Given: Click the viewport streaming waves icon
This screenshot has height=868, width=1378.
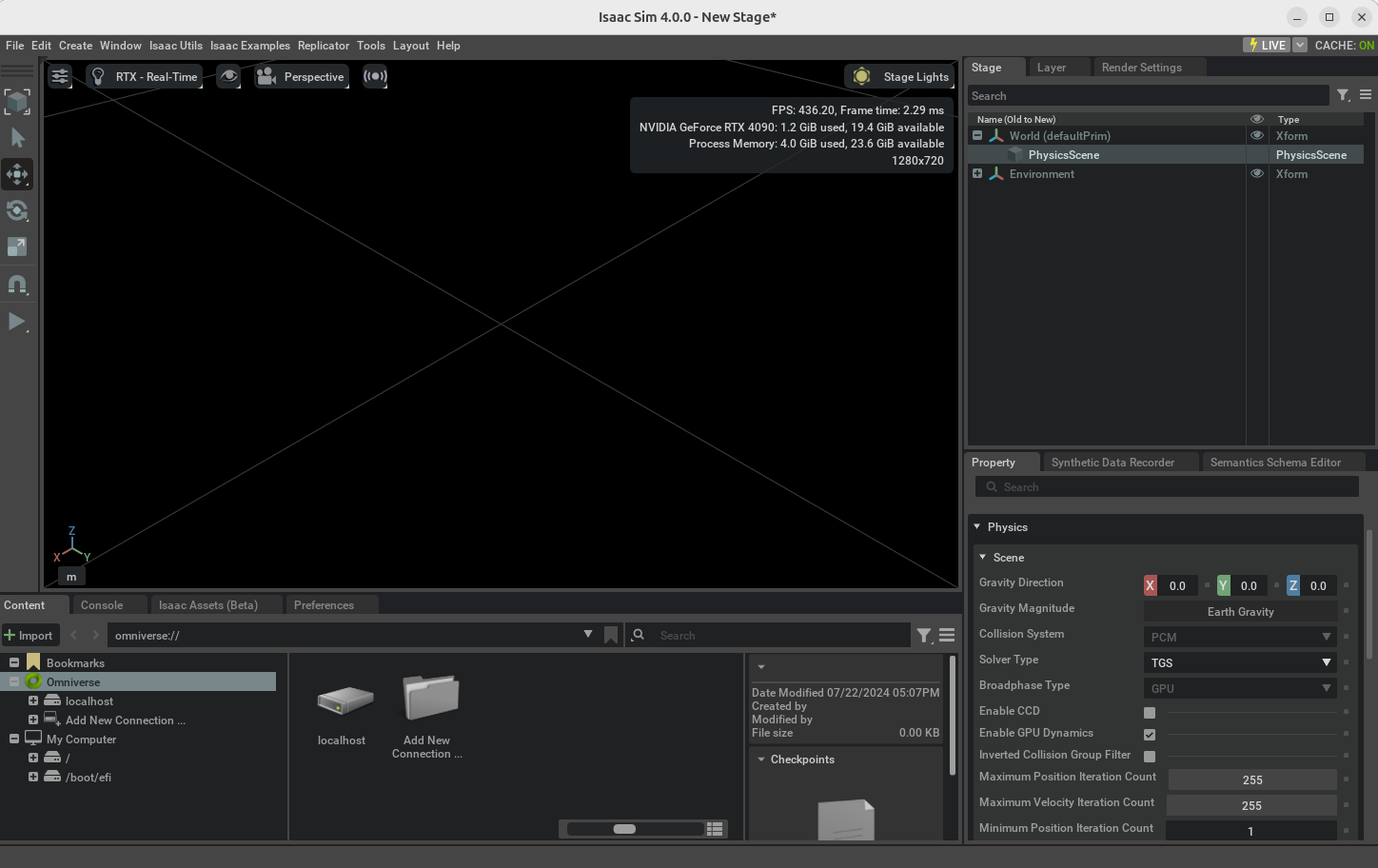Looking at the screenshot, I should [375, 76].
